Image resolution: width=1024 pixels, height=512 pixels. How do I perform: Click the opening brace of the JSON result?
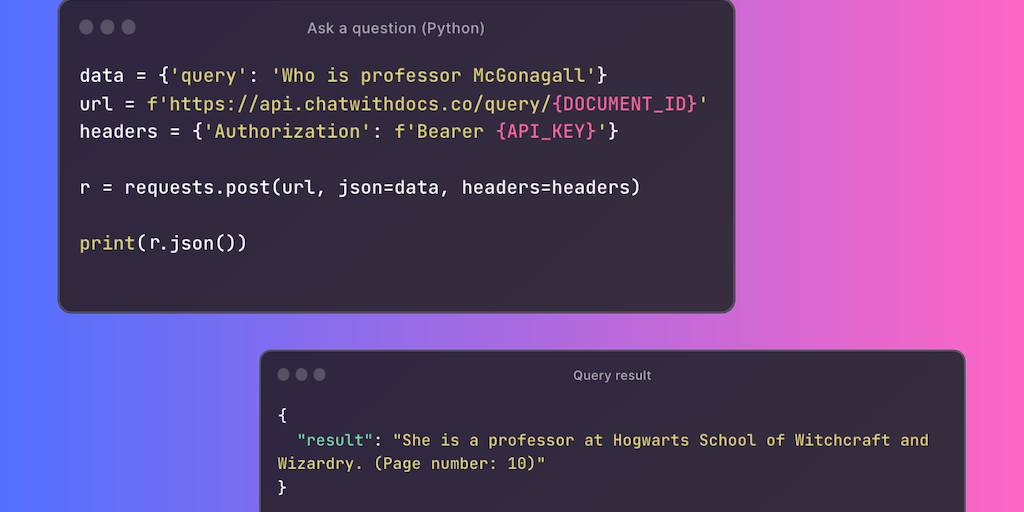point(282,415)
